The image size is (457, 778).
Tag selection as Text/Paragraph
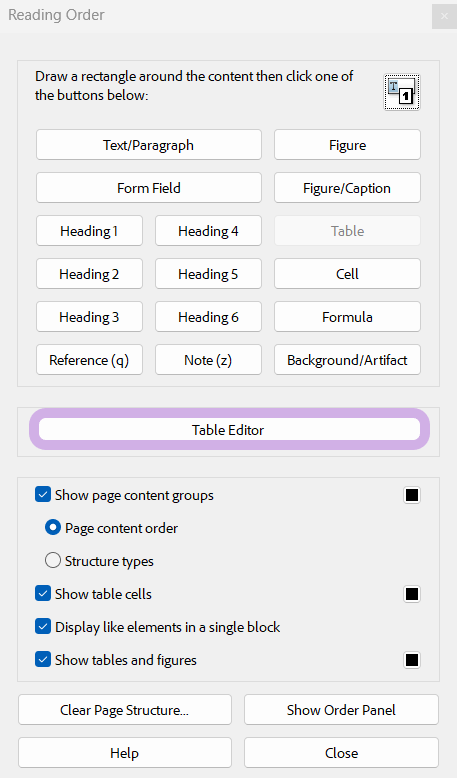tap(148, 145)
